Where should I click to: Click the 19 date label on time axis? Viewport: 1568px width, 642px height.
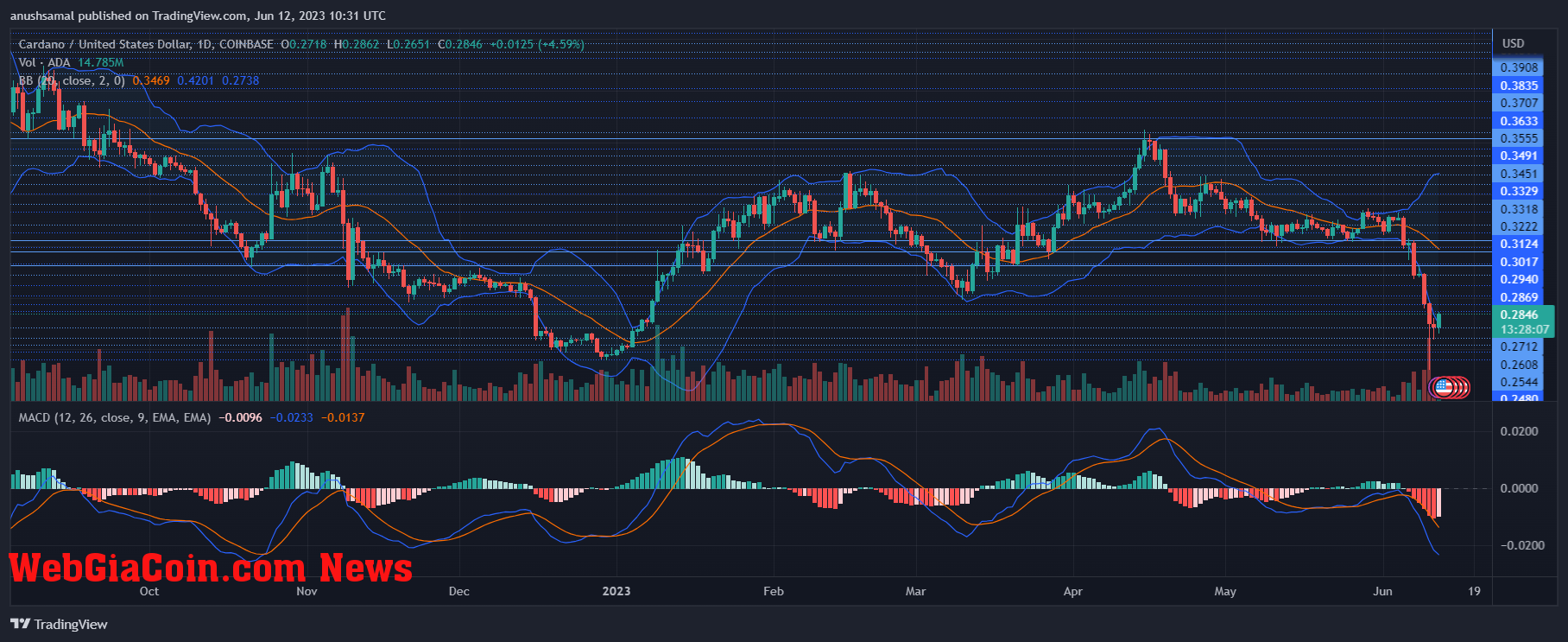(1475, 591)
